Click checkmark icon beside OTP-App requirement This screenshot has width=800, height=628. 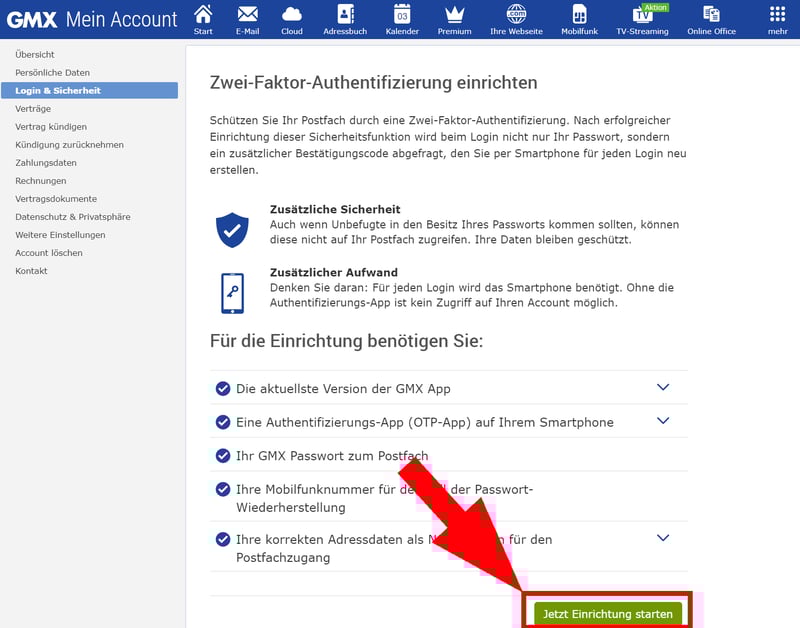click(x=223, y=422)
